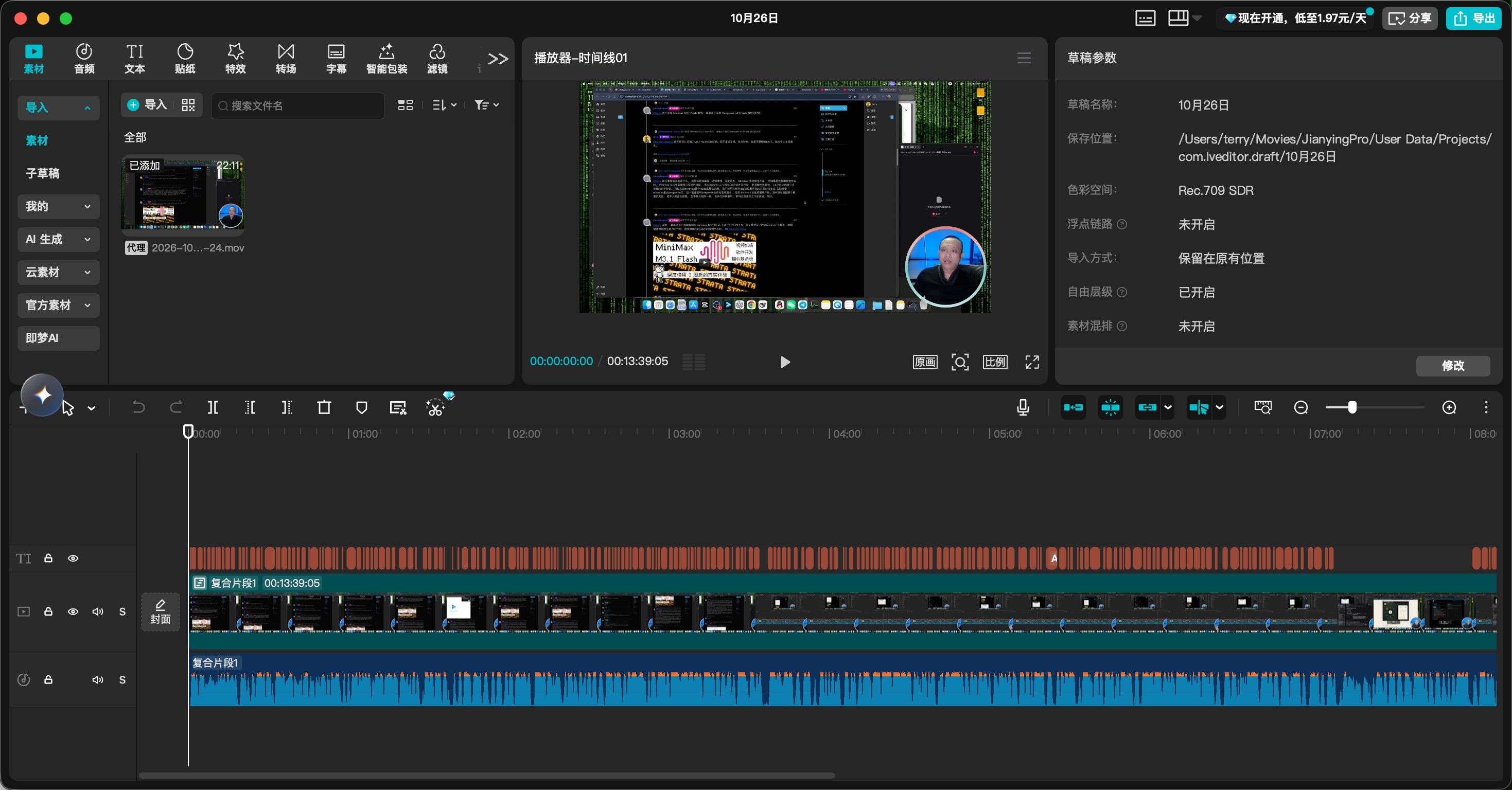
Task: Select the split clip tool
Action: coord(213,408)
